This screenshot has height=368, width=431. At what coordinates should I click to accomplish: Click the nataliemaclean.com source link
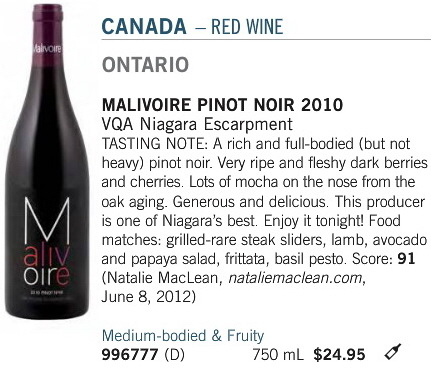click(295, 277)
